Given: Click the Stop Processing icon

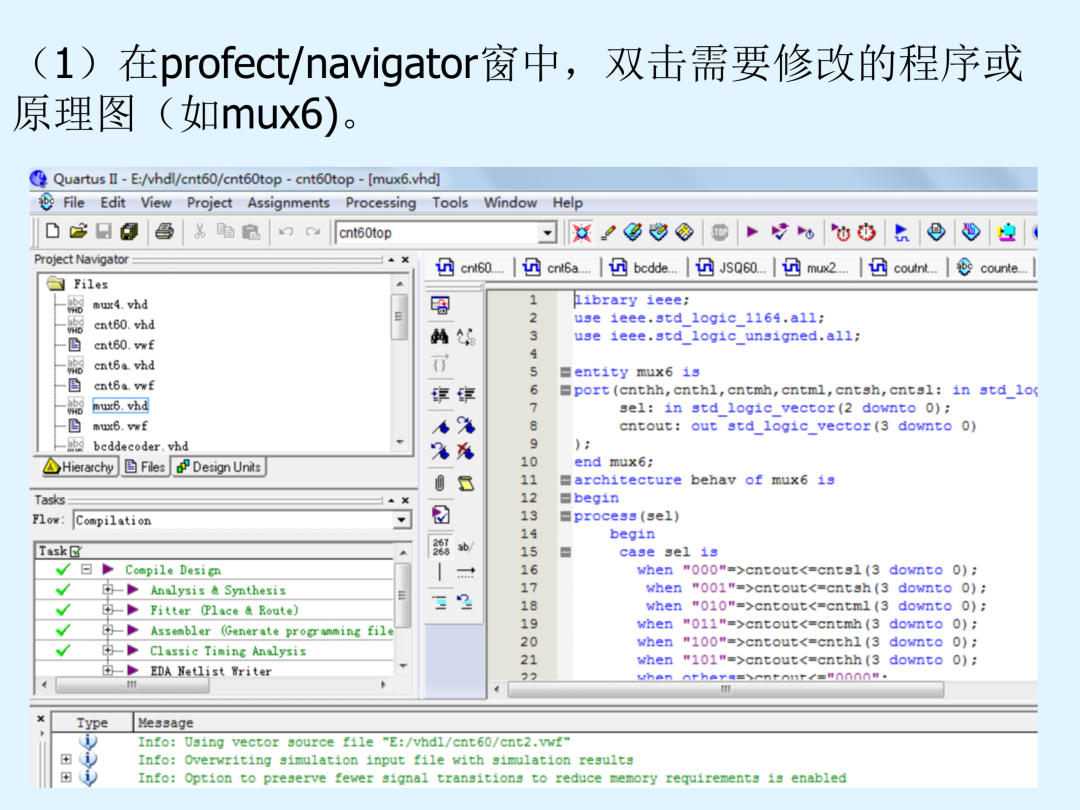Looking at the screenshot, I should pos(719,232).
